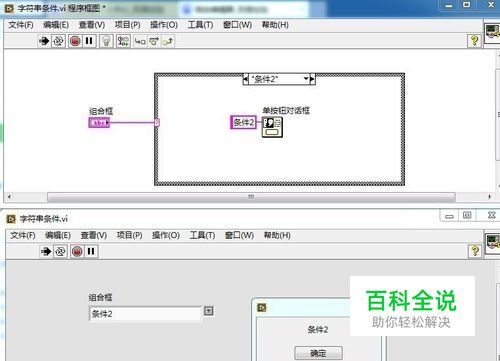This screenshot has width=500, height=361.
Task: Expand the 组合框 combo box dropdown arrow
Action: coord(209,311)
